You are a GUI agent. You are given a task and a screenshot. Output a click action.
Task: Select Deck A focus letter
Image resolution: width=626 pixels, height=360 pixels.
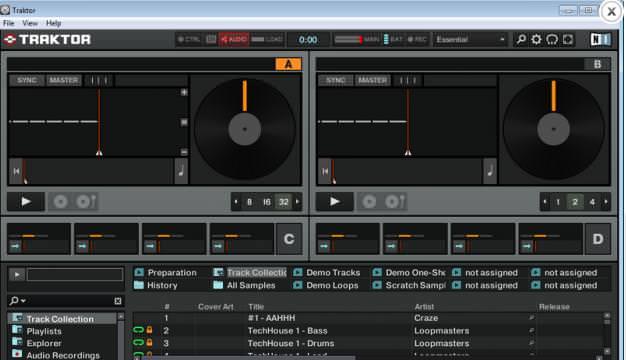coord(288,64)
